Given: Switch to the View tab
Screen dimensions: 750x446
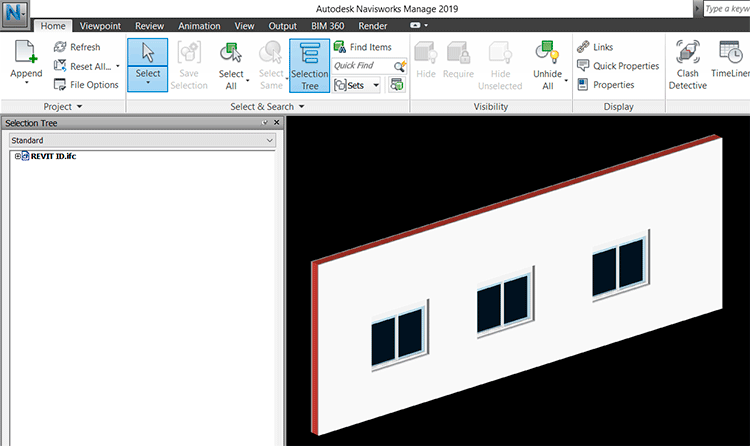Looking at the screenshot, I should pyautogui.click(x=244, y=26).
